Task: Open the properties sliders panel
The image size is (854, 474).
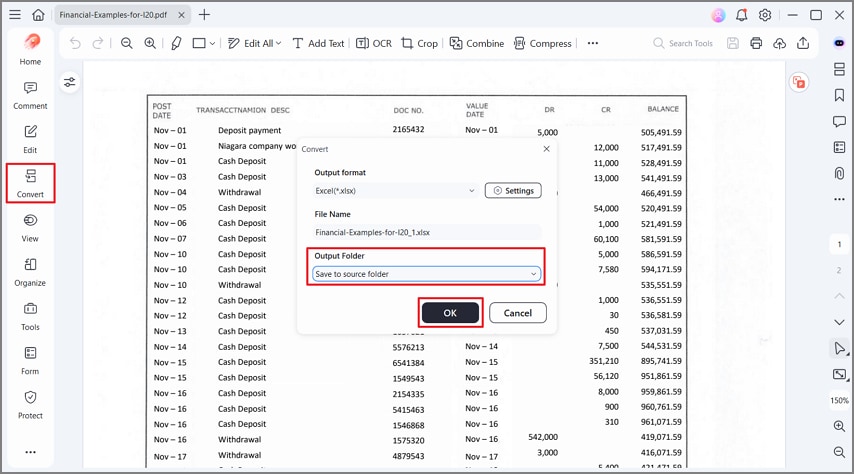Action: pos(70,82)
